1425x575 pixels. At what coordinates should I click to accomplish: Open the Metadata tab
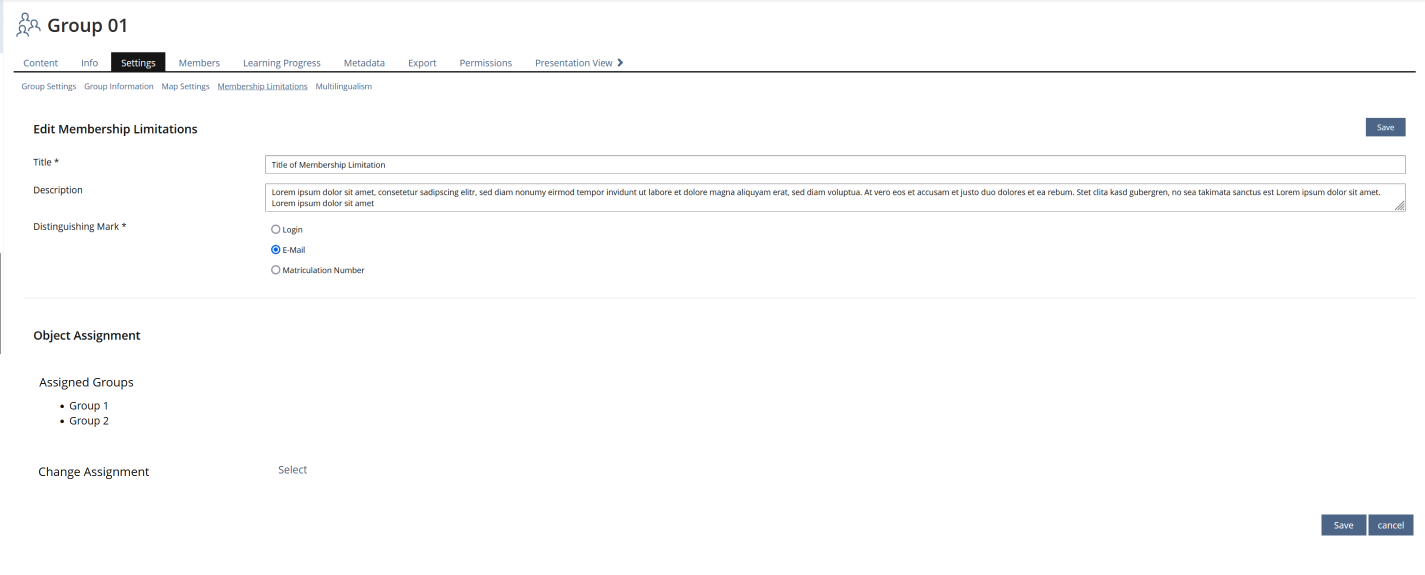364,63
